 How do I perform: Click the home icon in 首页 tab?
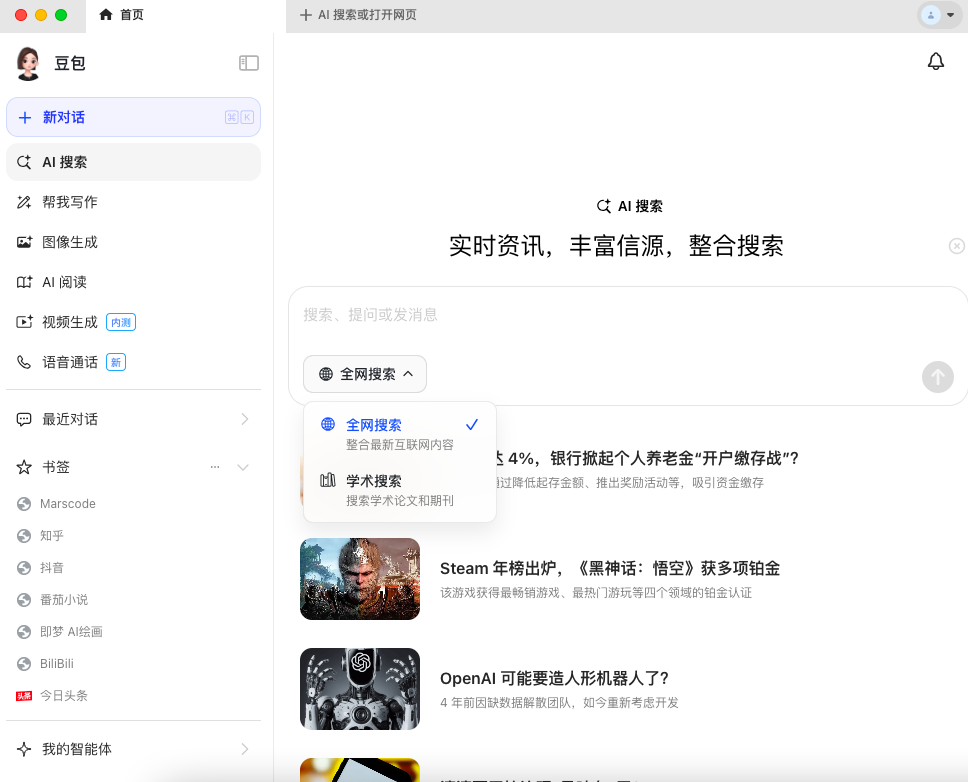(106, 15)
